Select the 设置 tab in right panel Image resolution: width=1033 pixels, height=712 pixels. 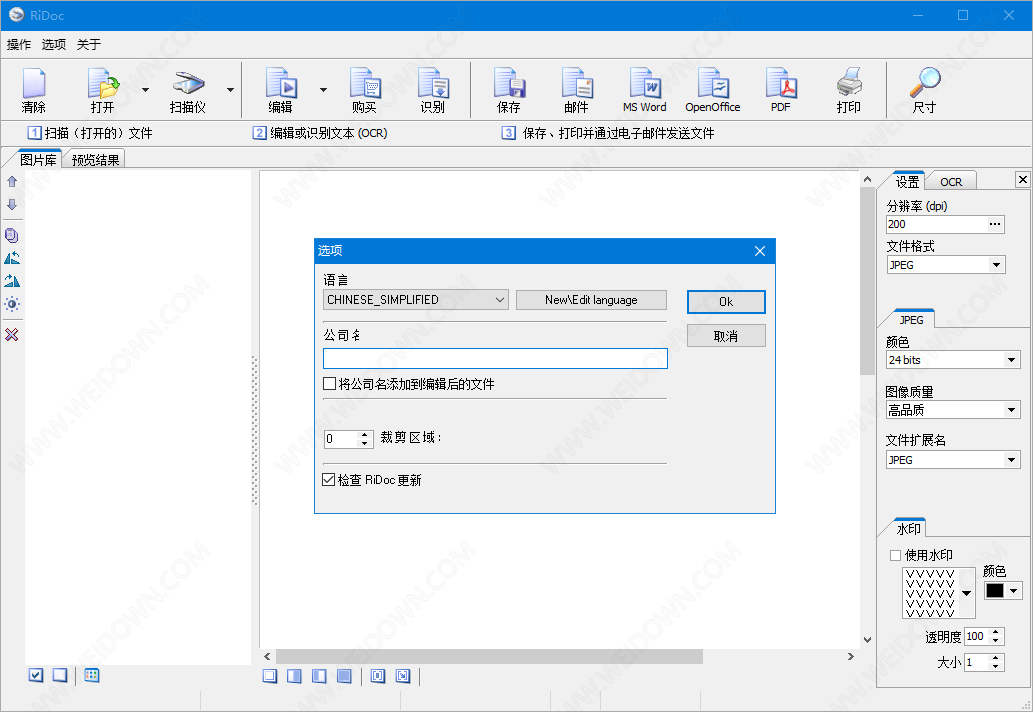[x=907, y=181]
